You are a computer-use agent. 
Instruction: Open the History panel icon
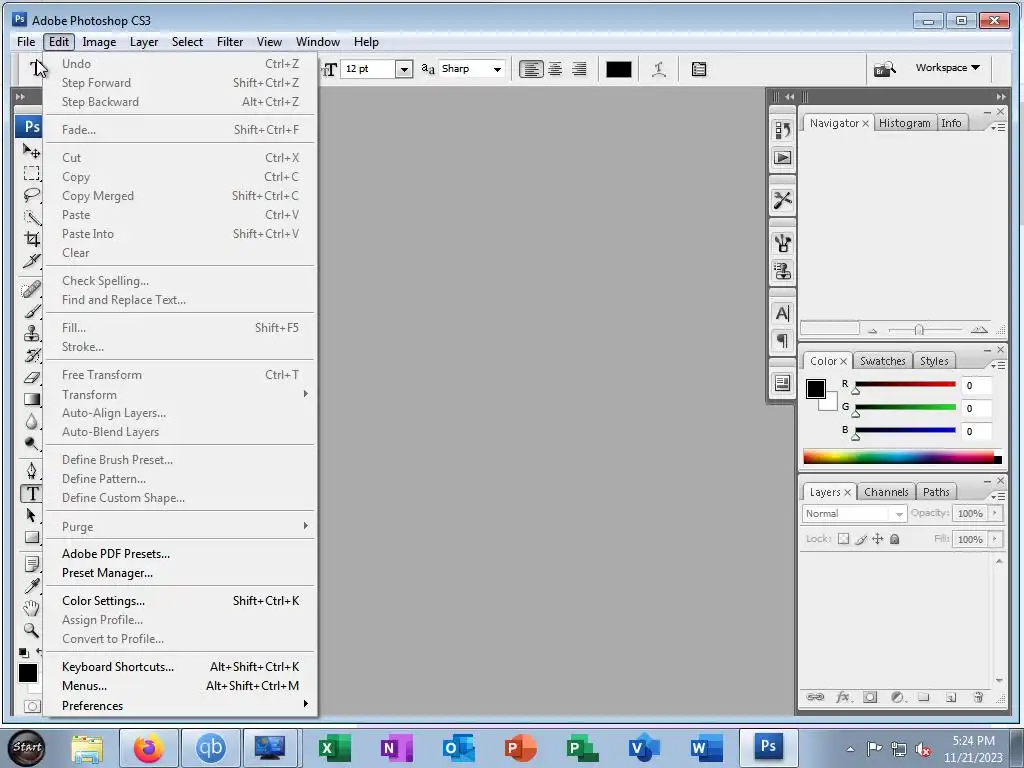coord(782,131)
